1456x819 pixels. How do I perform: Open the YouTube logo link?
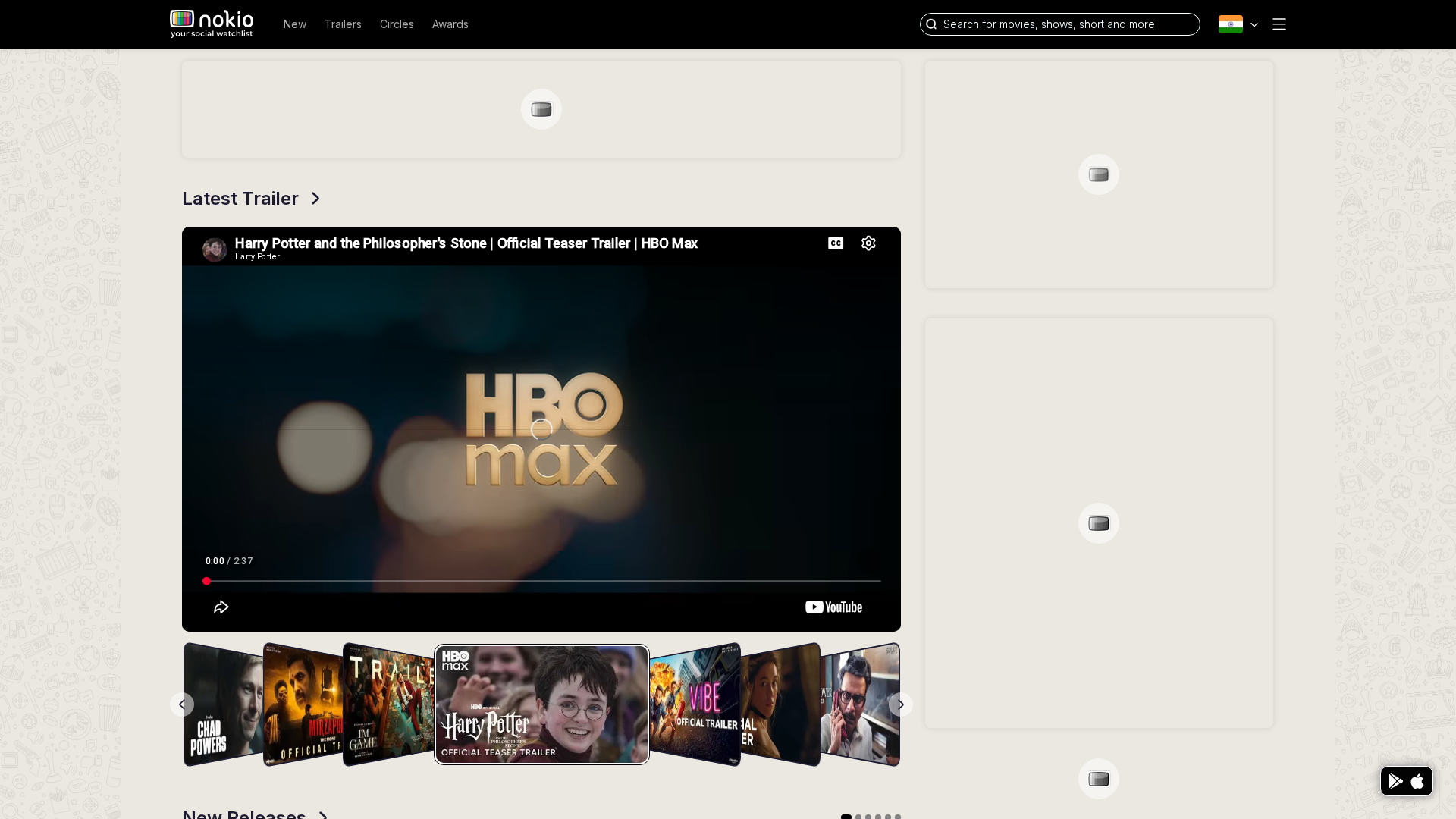pos(833,607)
